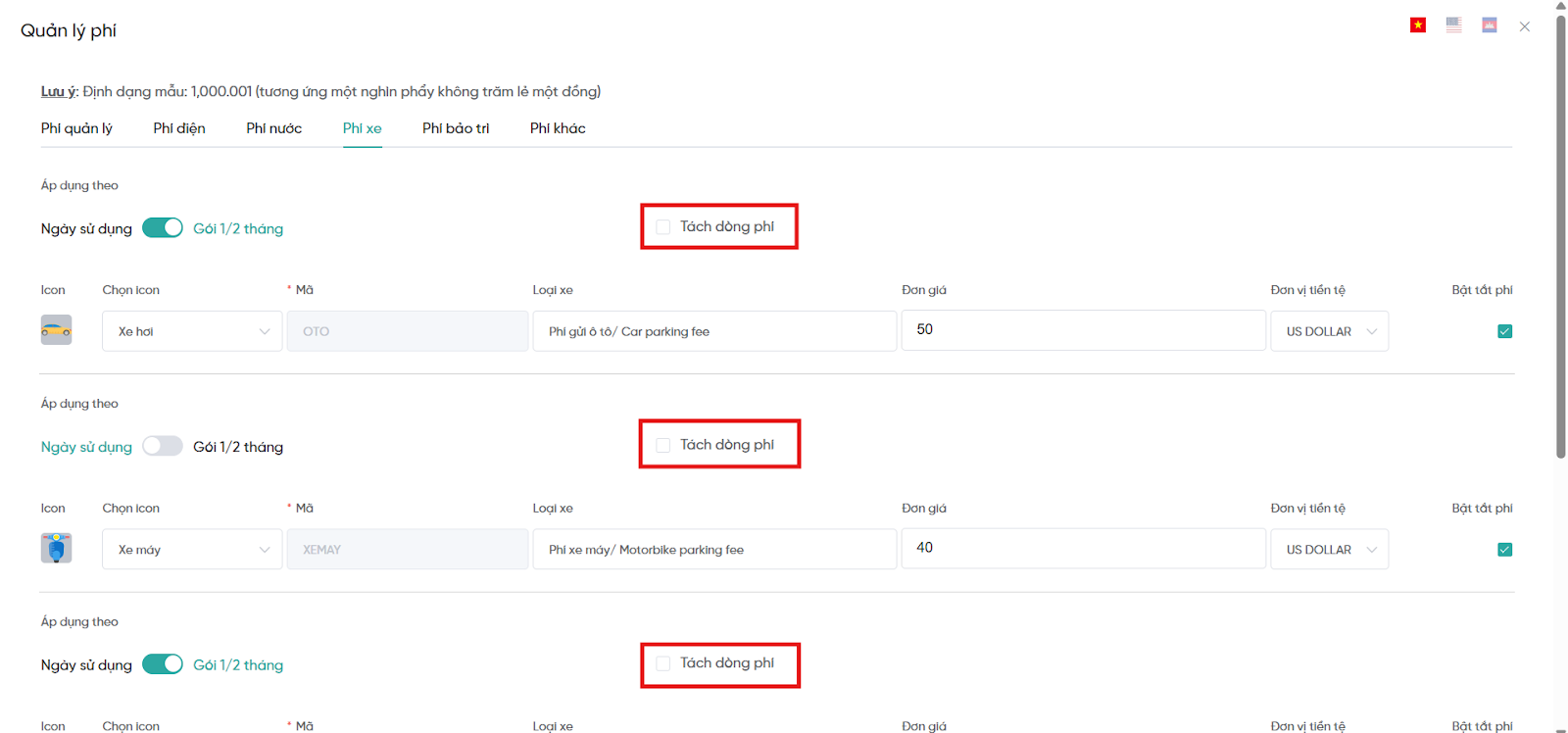
Task: Check Tách dòng phí for the car fee
Action: 663,227
